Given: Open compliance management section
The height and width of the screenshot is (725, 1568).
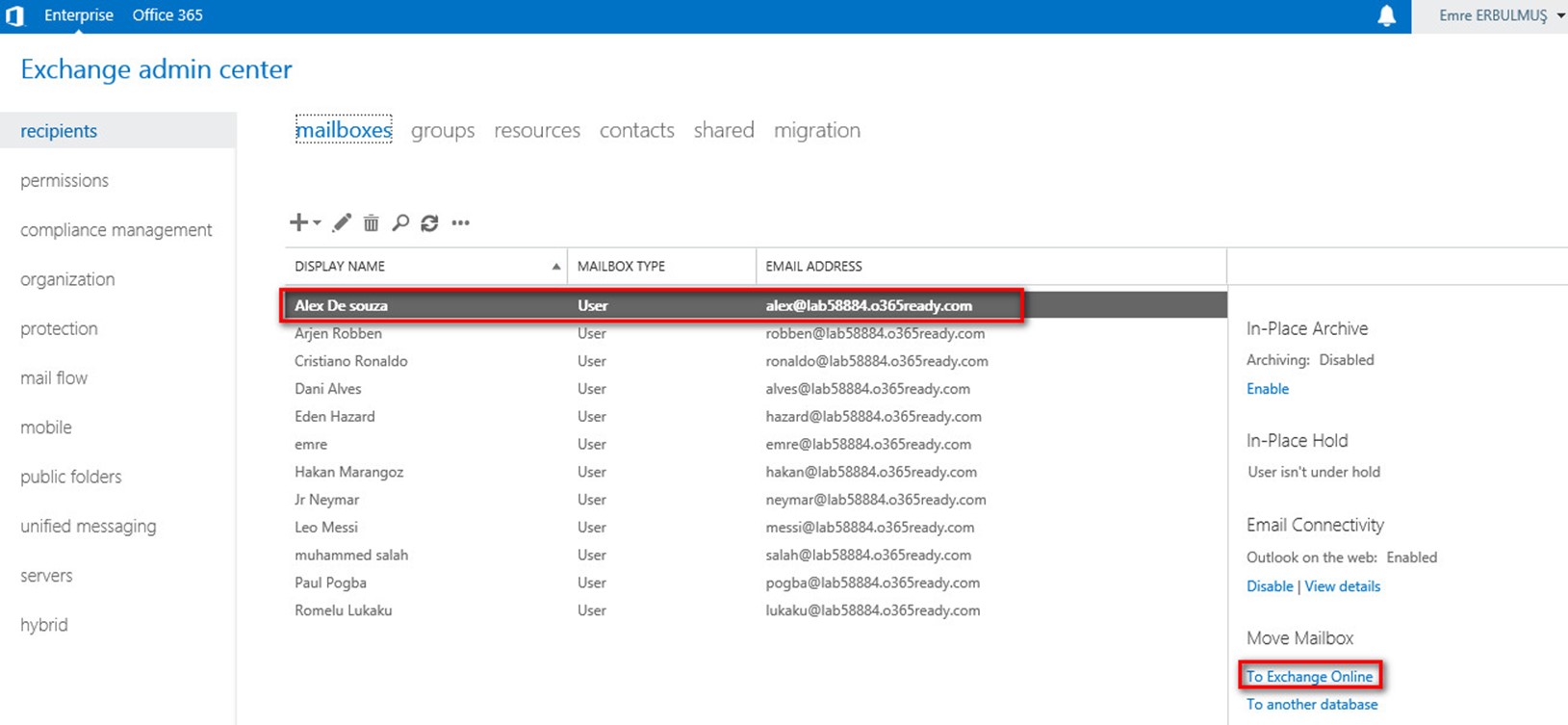Looking at the screenshot, I should [x=116, y=230].
